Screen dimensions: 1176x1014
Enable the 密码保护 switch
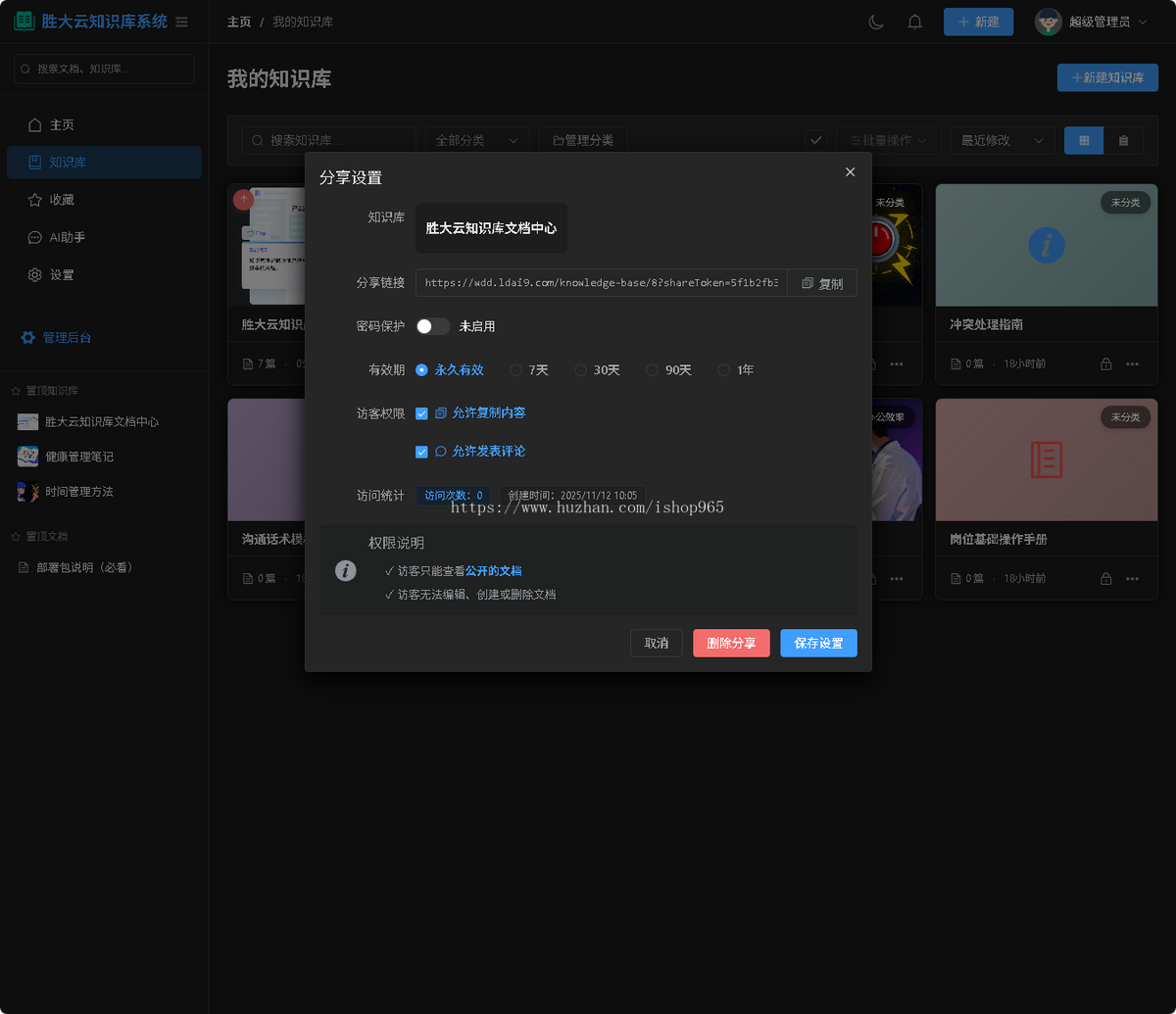(x=433, y=326)
